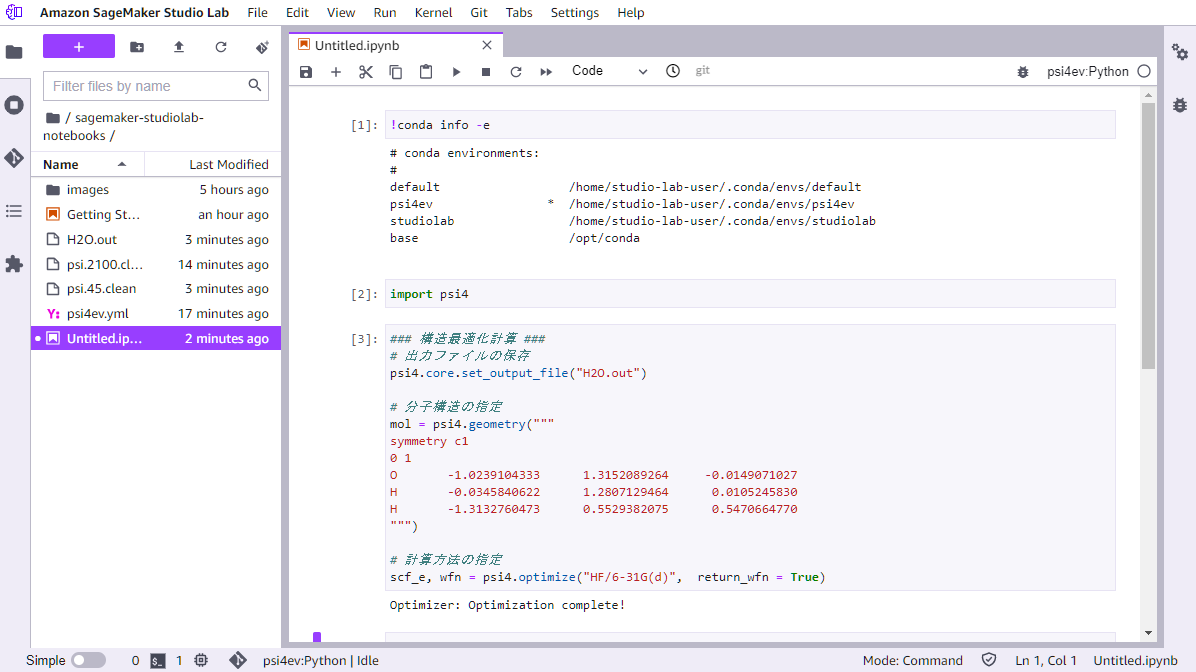The height and width of the screenshot is (672, 1196).
Task: Select the psi.2100.cl... file
Action: coord(156,265)
